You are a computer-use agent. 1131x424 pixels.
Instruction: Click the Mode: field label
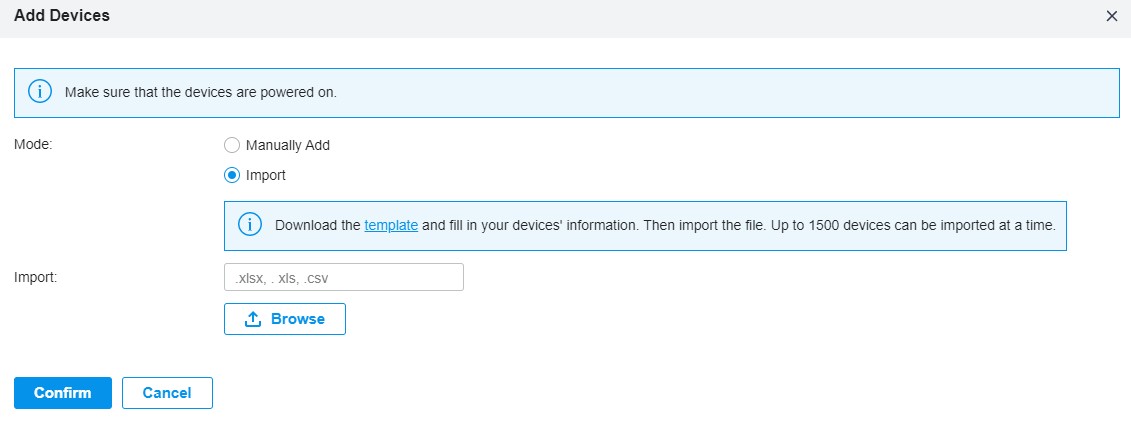(x=34, y=143)
